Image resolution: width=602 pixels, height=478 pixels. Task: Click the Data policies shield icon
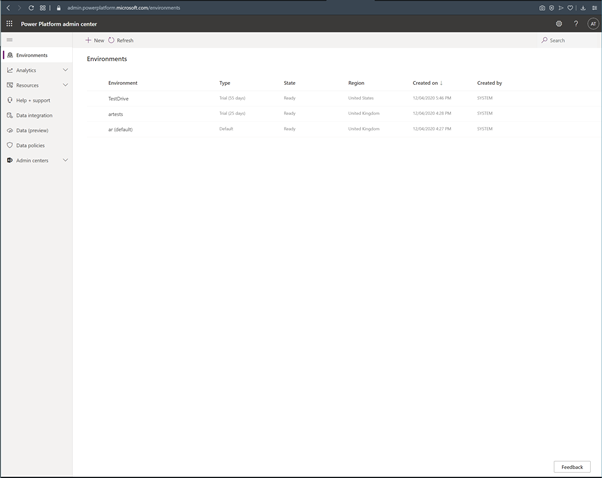pos(10,145)
